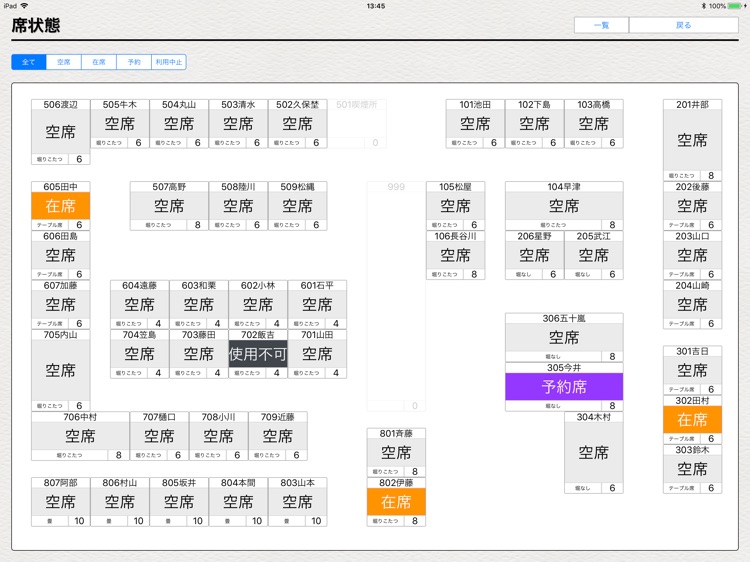
Task: Select table 101池田
Action: tap(475, 124)
